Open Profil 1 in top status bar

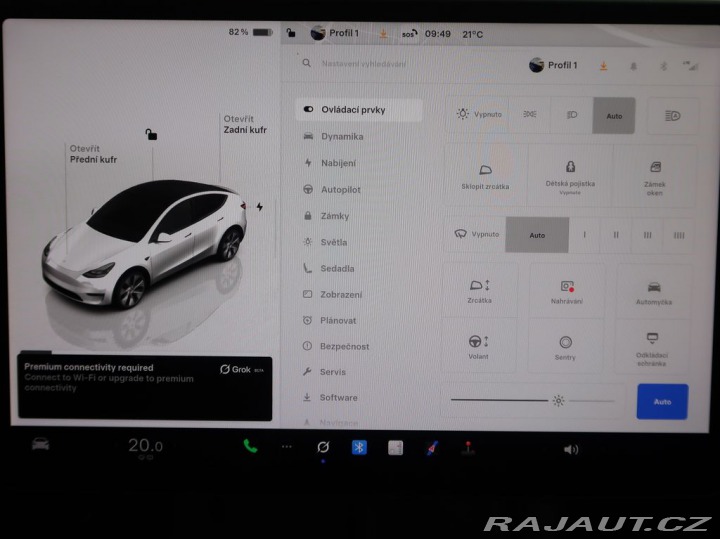(x=335, y=33)
